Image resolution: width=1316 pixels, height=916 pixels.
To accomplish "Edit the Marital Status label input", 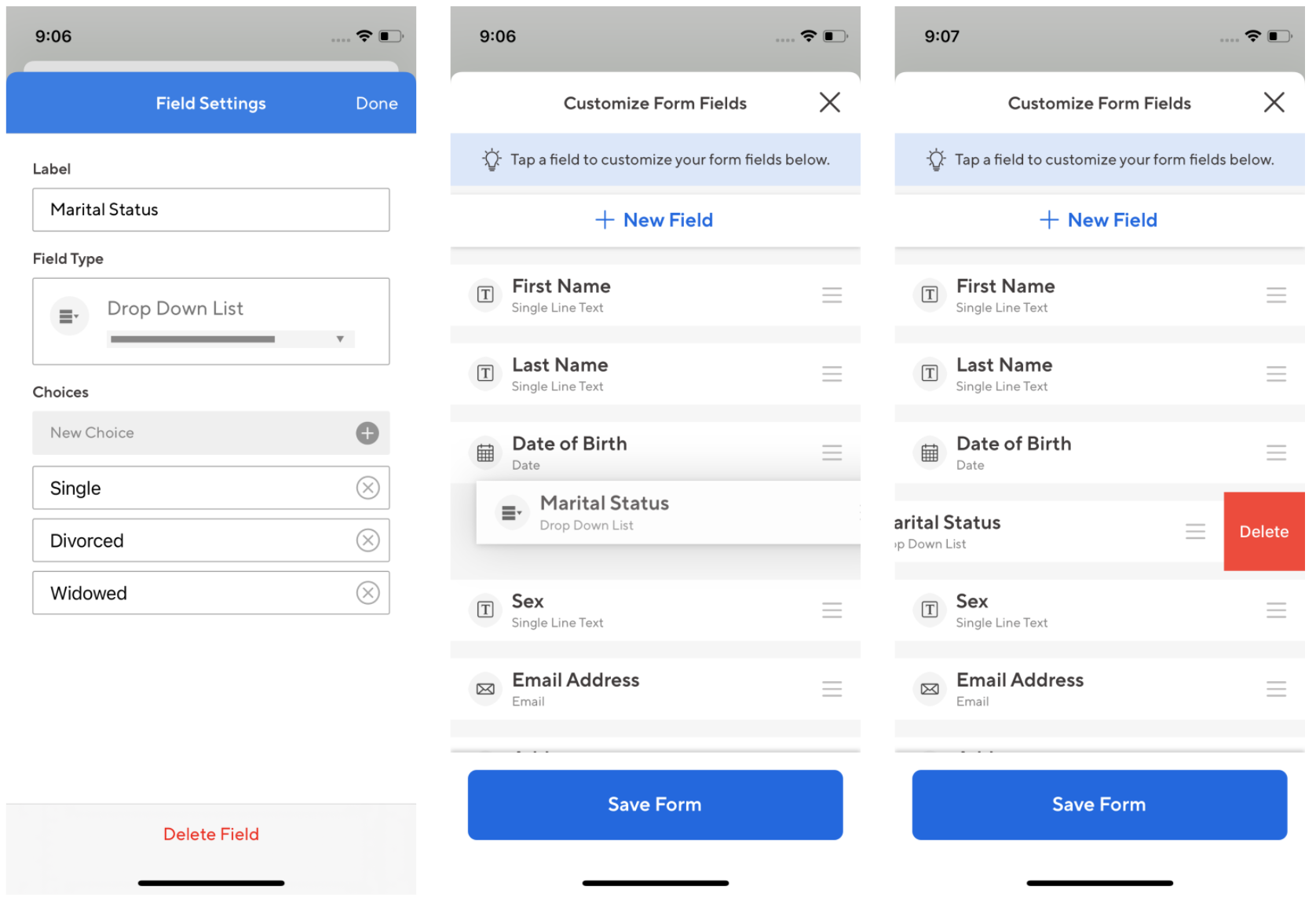I will [x=211, y=210].
